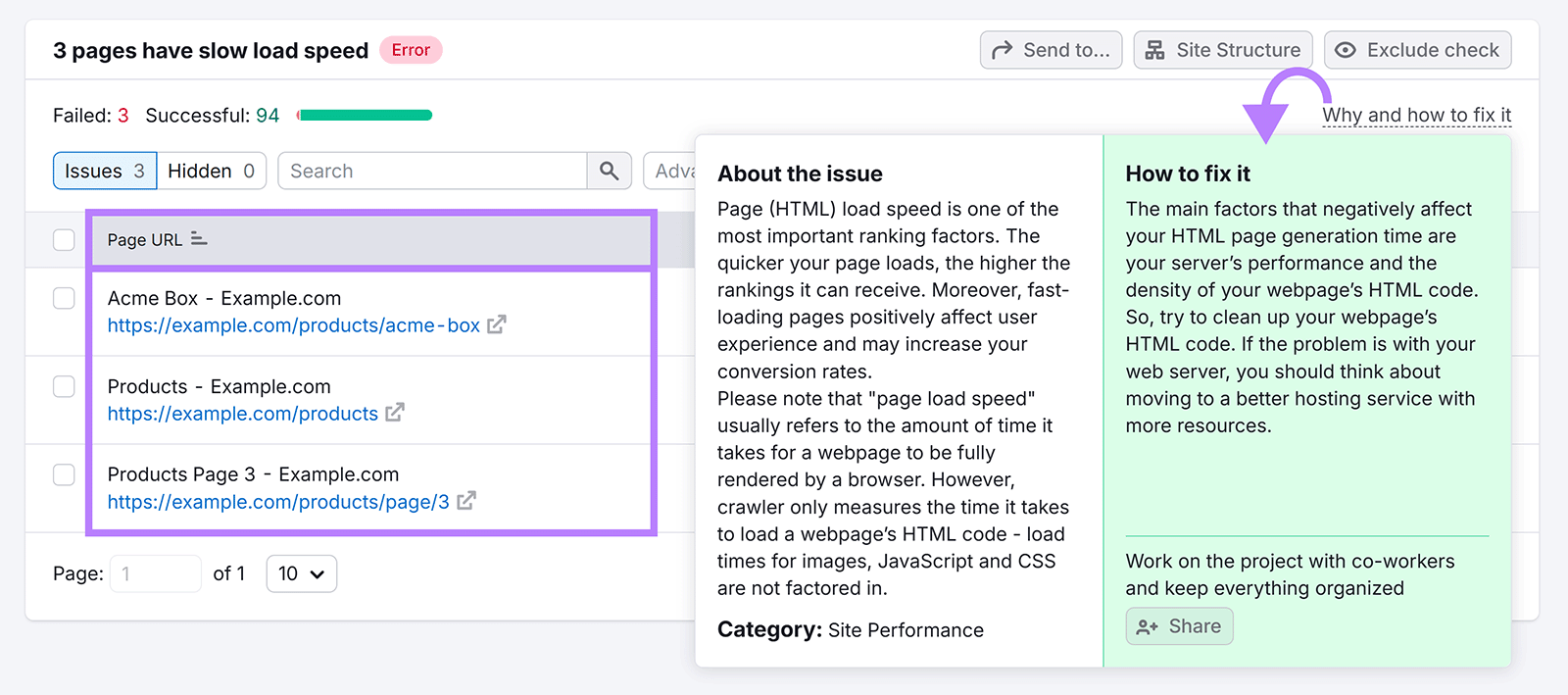Open Site Structure view

tap(1222, 50)
